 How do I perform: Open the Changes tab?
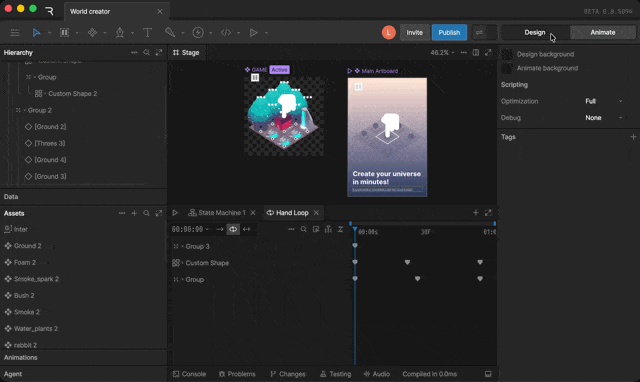288,374
